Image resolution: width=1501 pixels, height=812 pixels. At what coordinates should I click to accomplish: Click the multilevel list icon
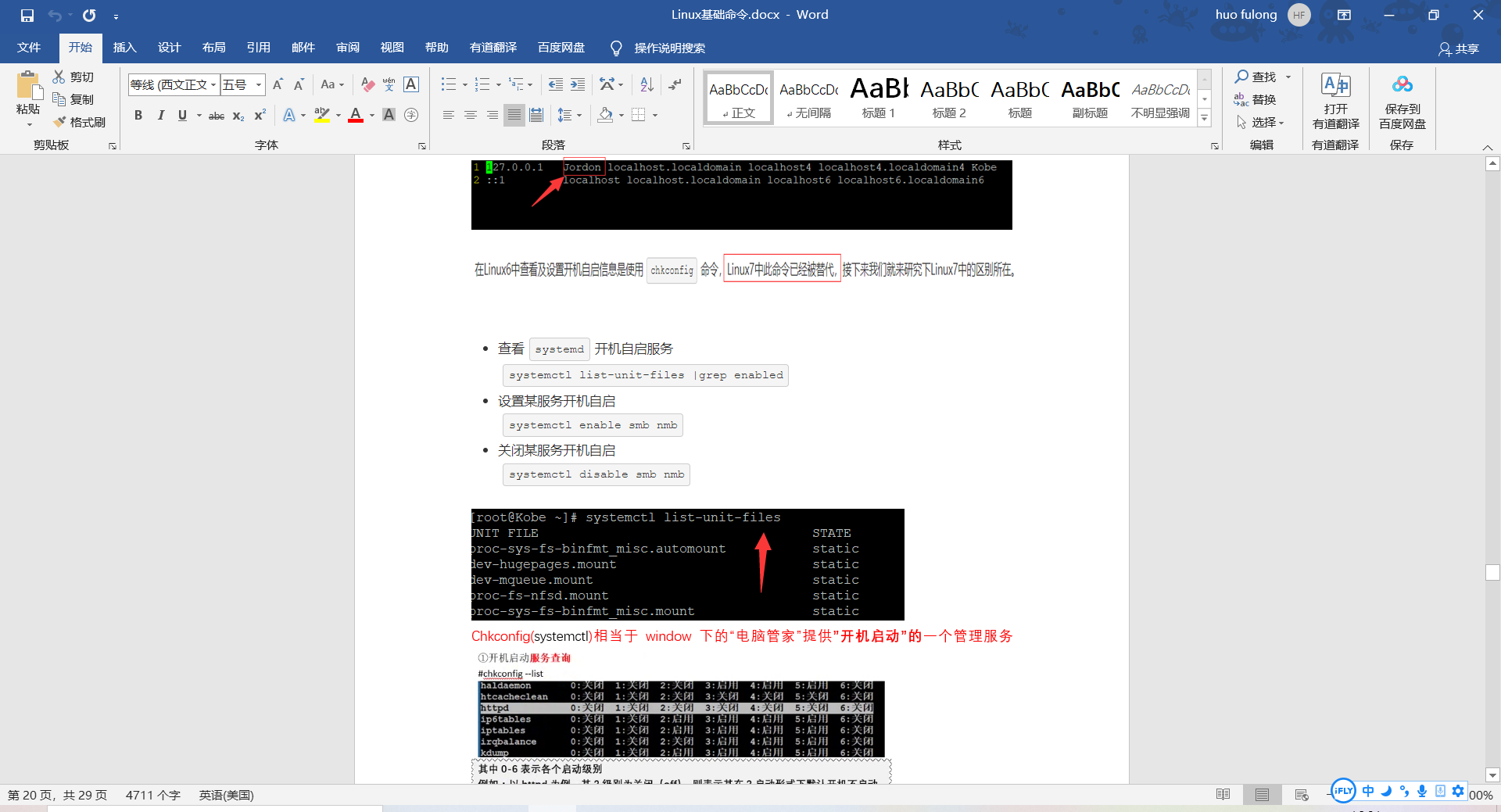(x=516, y=84)
